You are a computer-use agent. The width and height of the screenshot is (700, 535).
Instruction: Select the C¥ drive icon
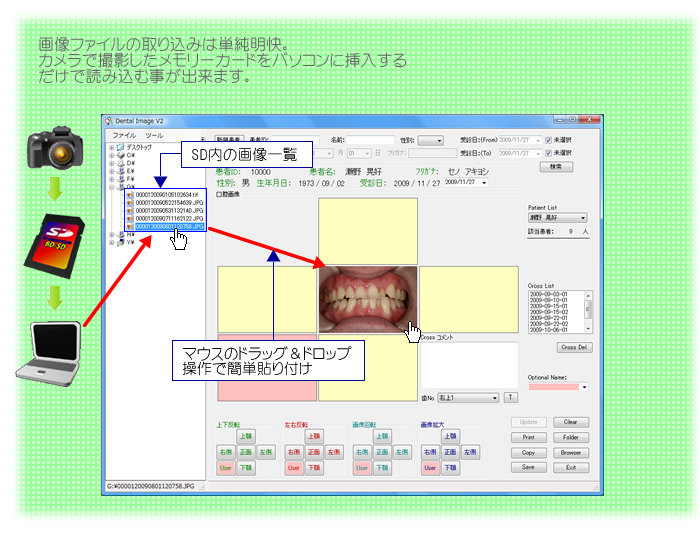(120, 155)
